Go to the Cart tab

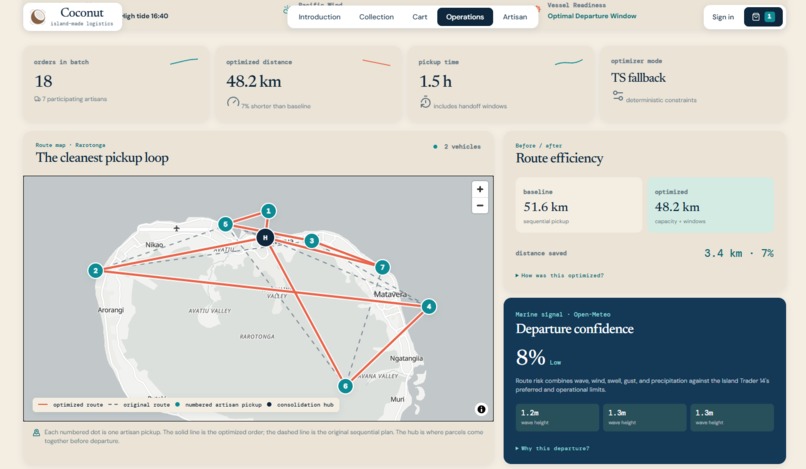coord(419,17)
